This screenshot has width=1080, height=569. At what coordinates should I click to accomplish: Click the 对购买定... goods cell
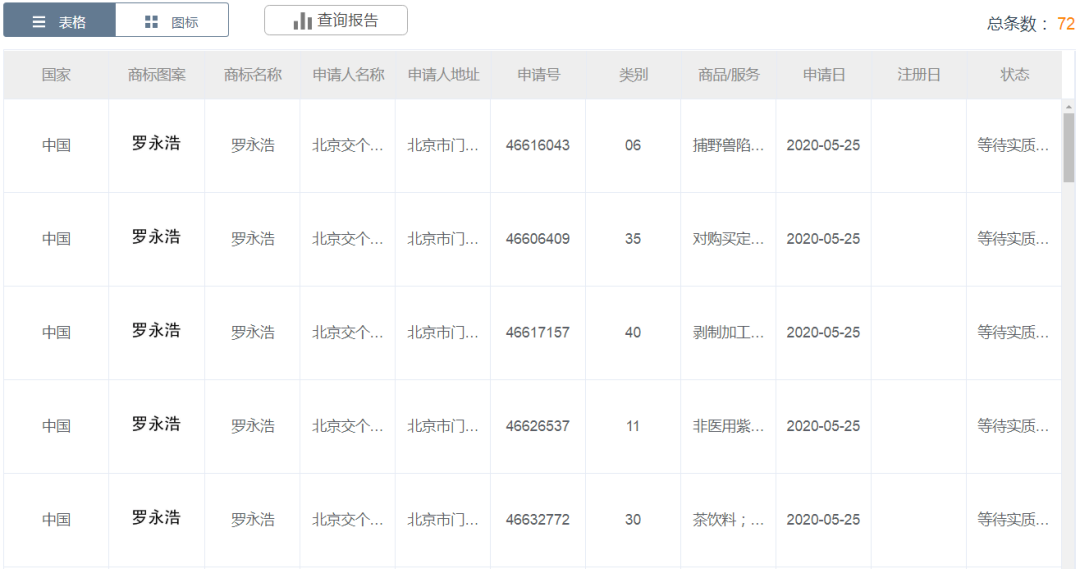[x=728, y=239]
